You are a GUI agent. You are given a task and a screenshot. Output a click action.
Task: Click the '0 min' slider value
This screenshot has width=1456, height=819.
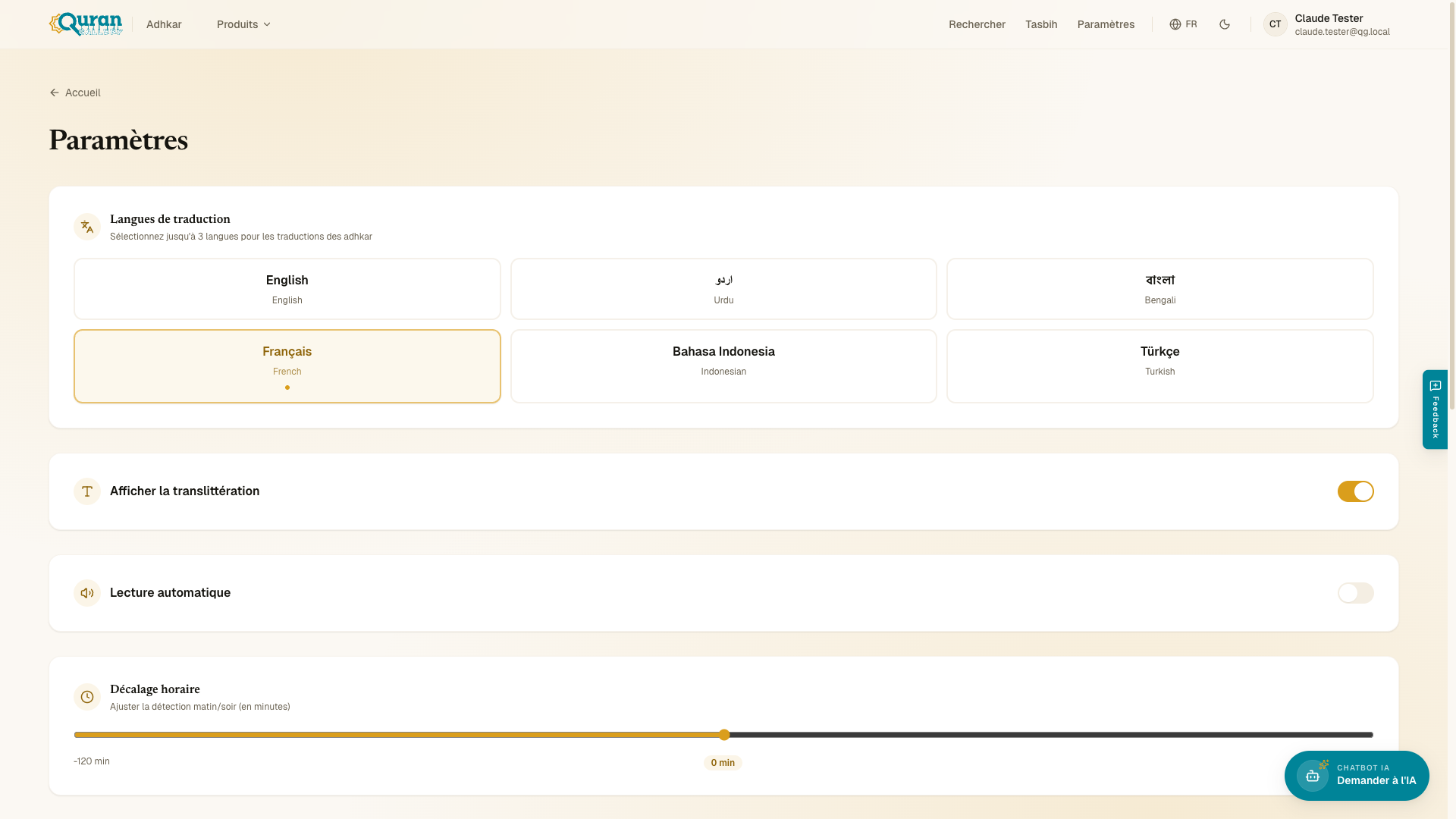[723, 763]
